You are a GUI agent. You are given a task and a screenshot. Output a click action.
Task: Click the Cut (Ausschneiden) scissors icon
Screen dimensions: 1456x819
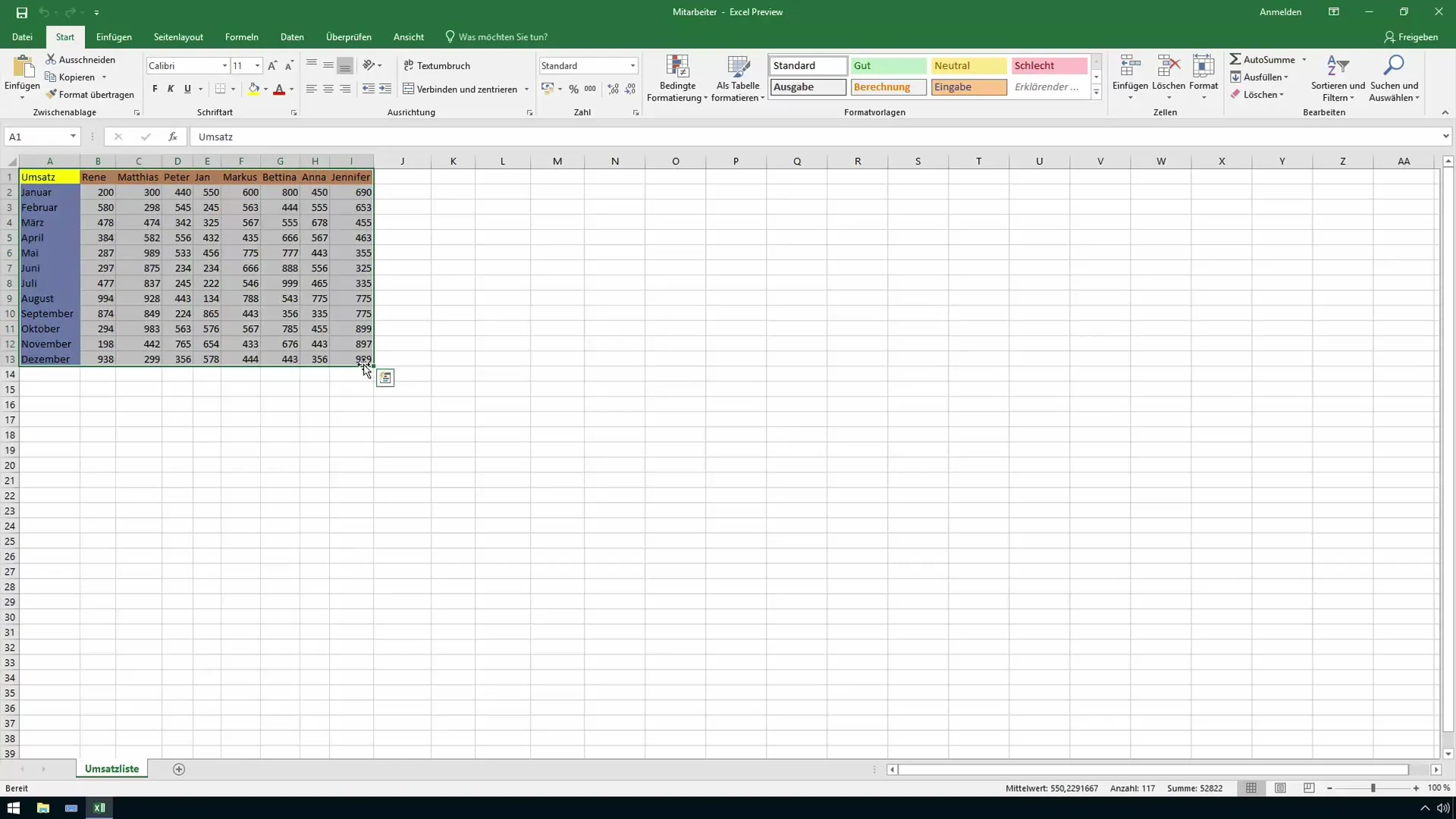tap(51, 59)
